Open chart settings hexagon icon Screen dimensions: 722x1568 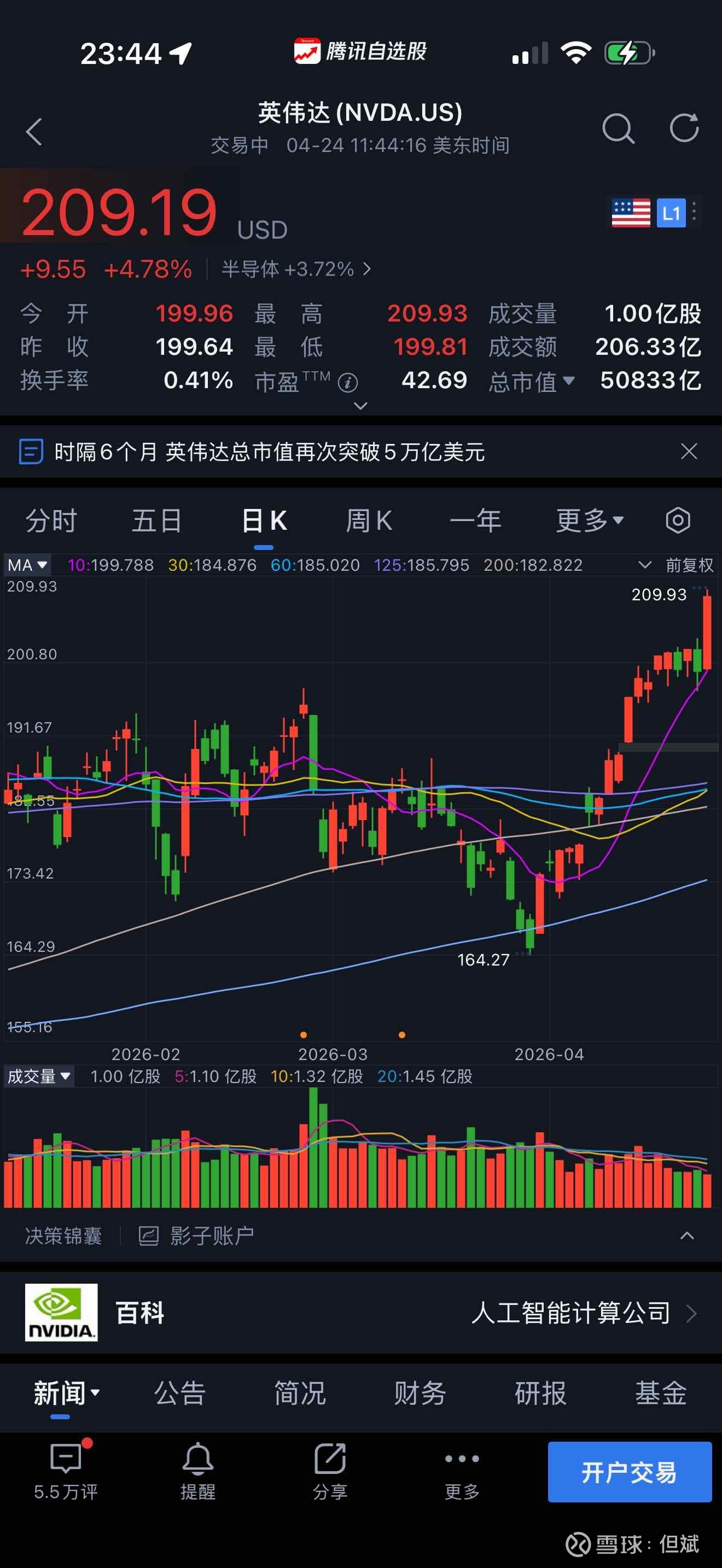pos(677,521)
